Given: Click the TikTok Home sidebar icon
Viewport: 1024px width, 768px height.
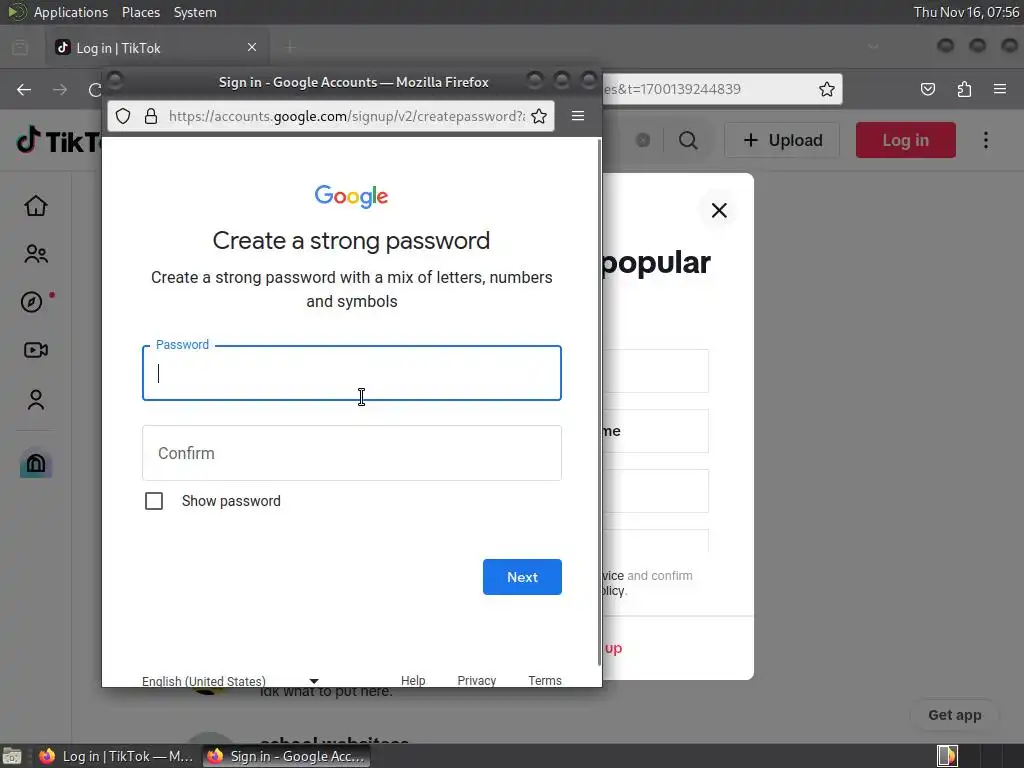Looking at the screenshot, I should (x=36, y=206).
